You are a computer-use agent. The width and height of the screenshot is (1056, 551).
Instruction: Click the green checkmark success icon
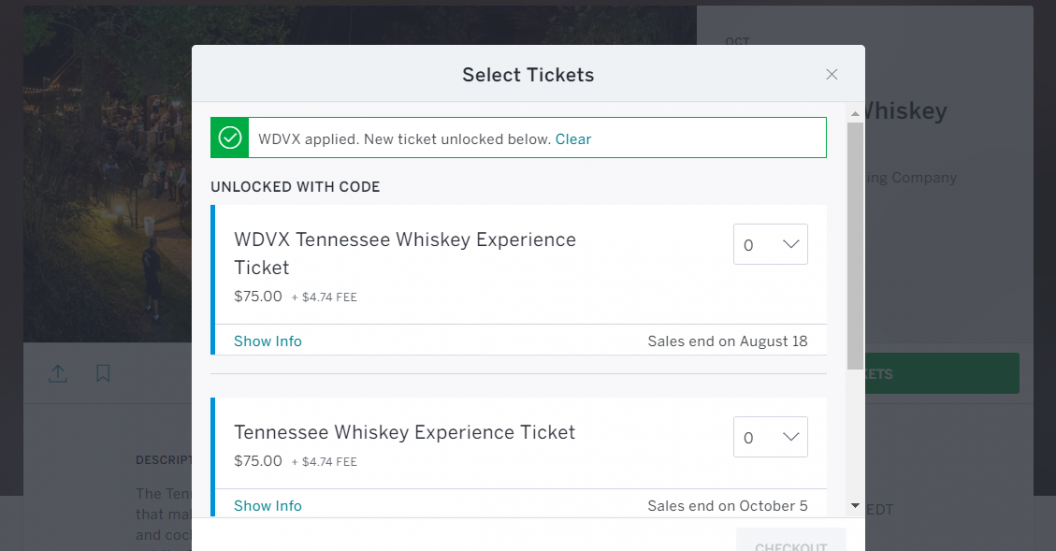click(x=230, y=138)
